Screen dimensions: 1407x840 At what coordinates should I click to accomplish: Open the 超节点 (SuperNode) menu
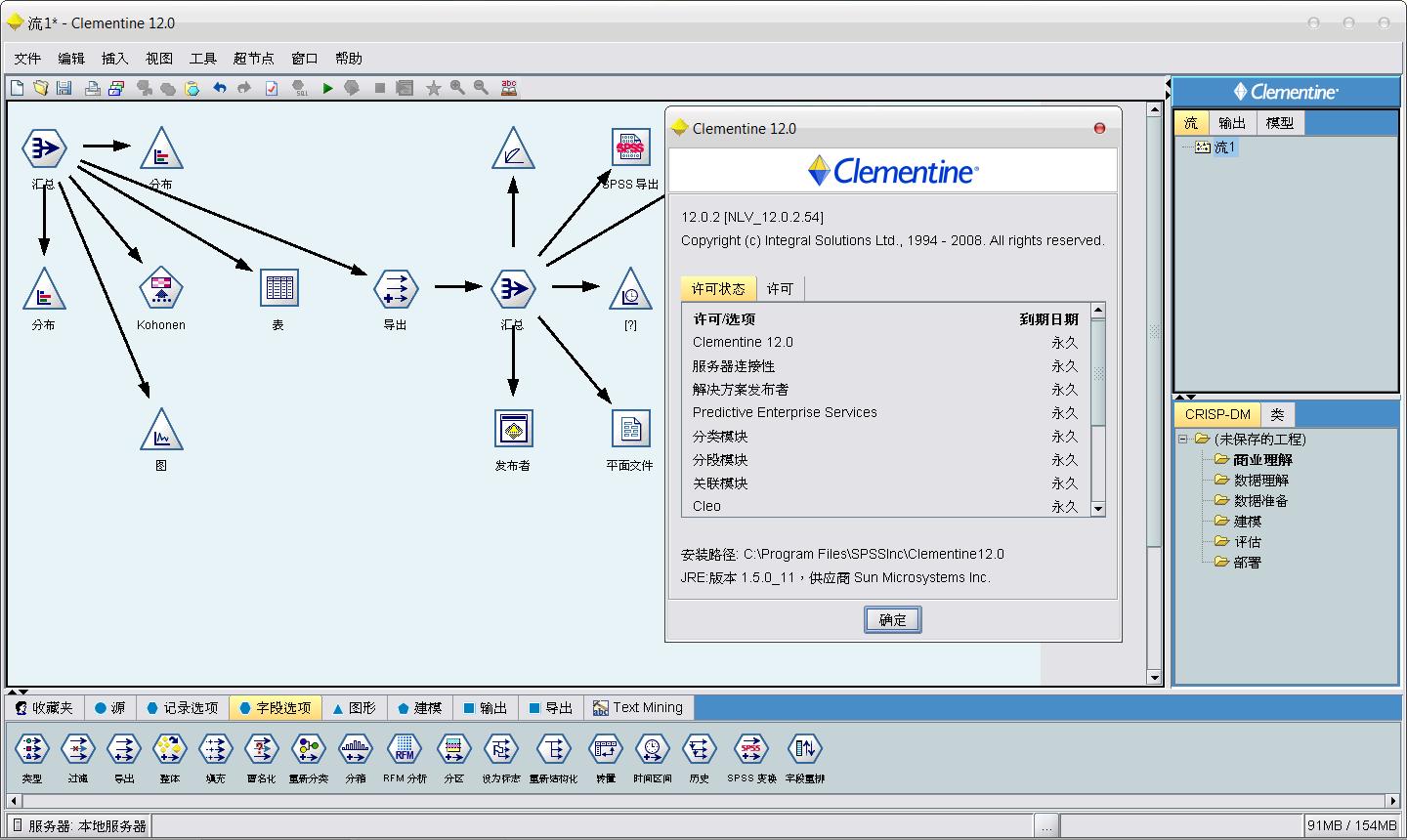tap(254, 59)
